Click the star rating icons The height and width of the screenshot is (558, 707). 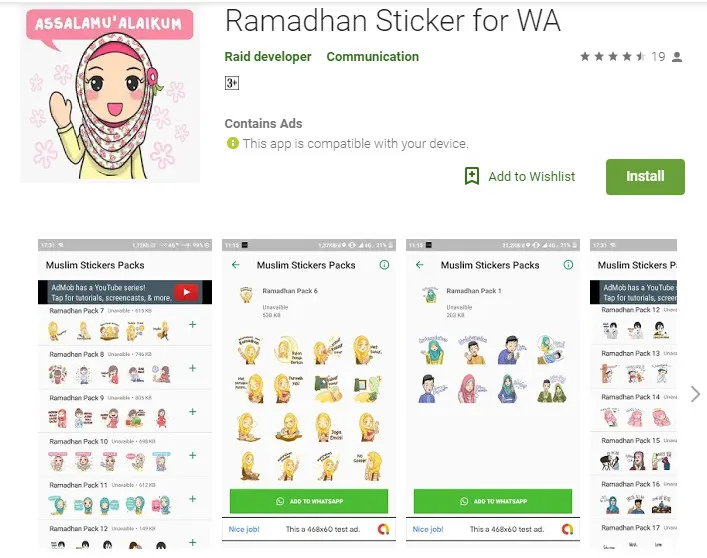[x=613, y=56]
